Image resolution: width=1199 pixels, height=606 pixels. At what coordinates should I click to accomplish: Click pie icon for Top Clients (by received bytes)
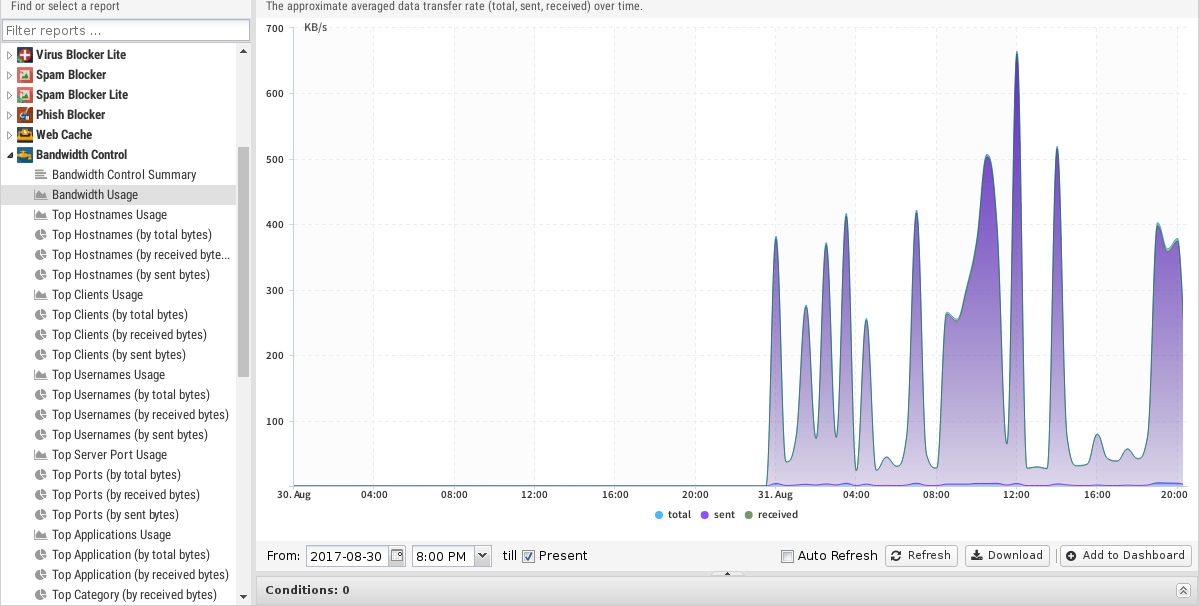(41, 335)
